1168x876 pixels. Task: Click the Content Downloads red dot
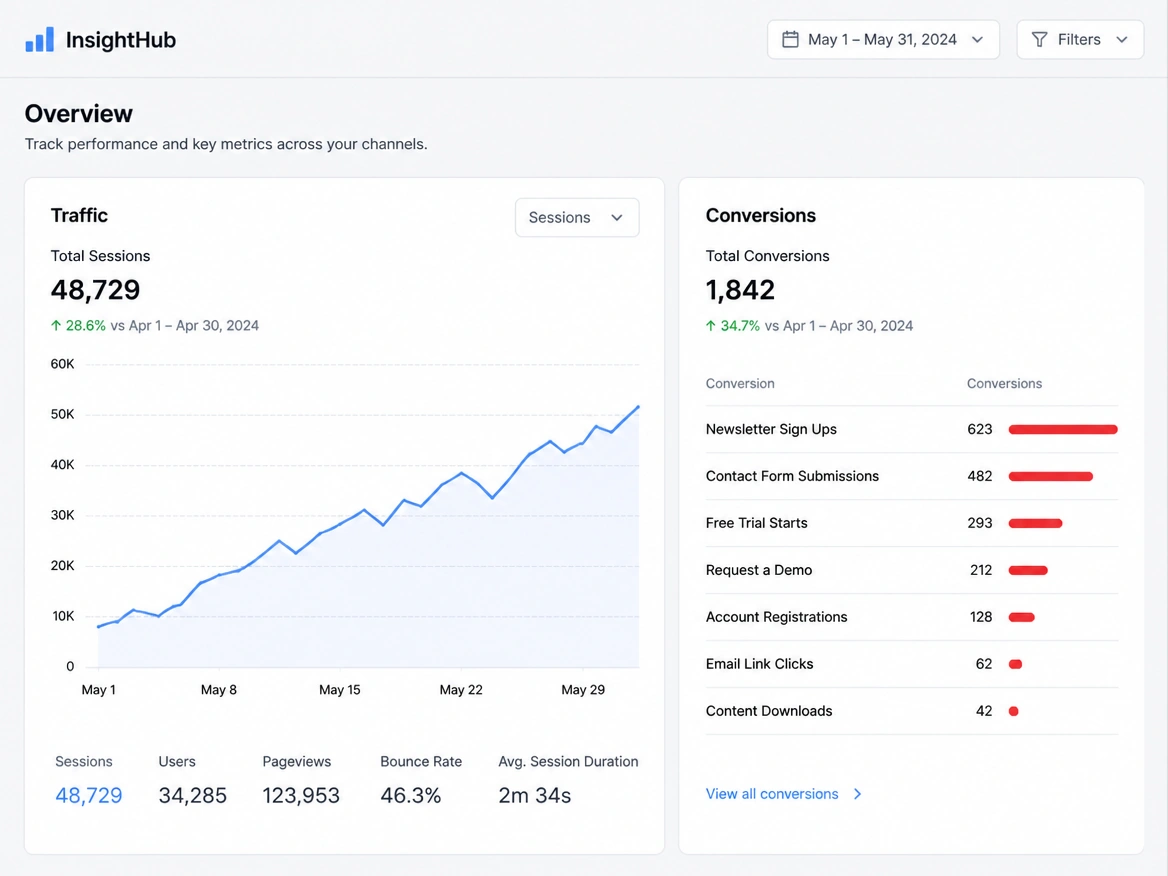(1013, 711)
